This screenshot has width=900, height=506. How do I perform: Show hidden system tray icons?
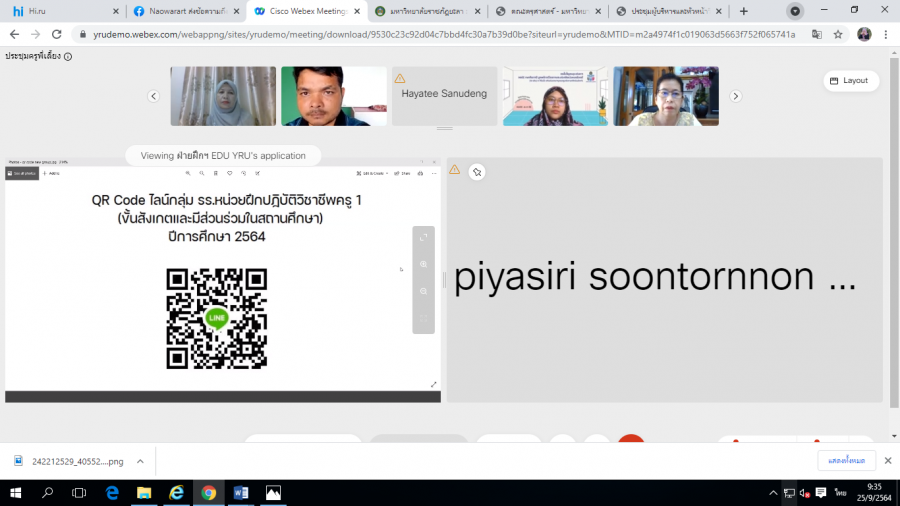[x=772, y=493]
